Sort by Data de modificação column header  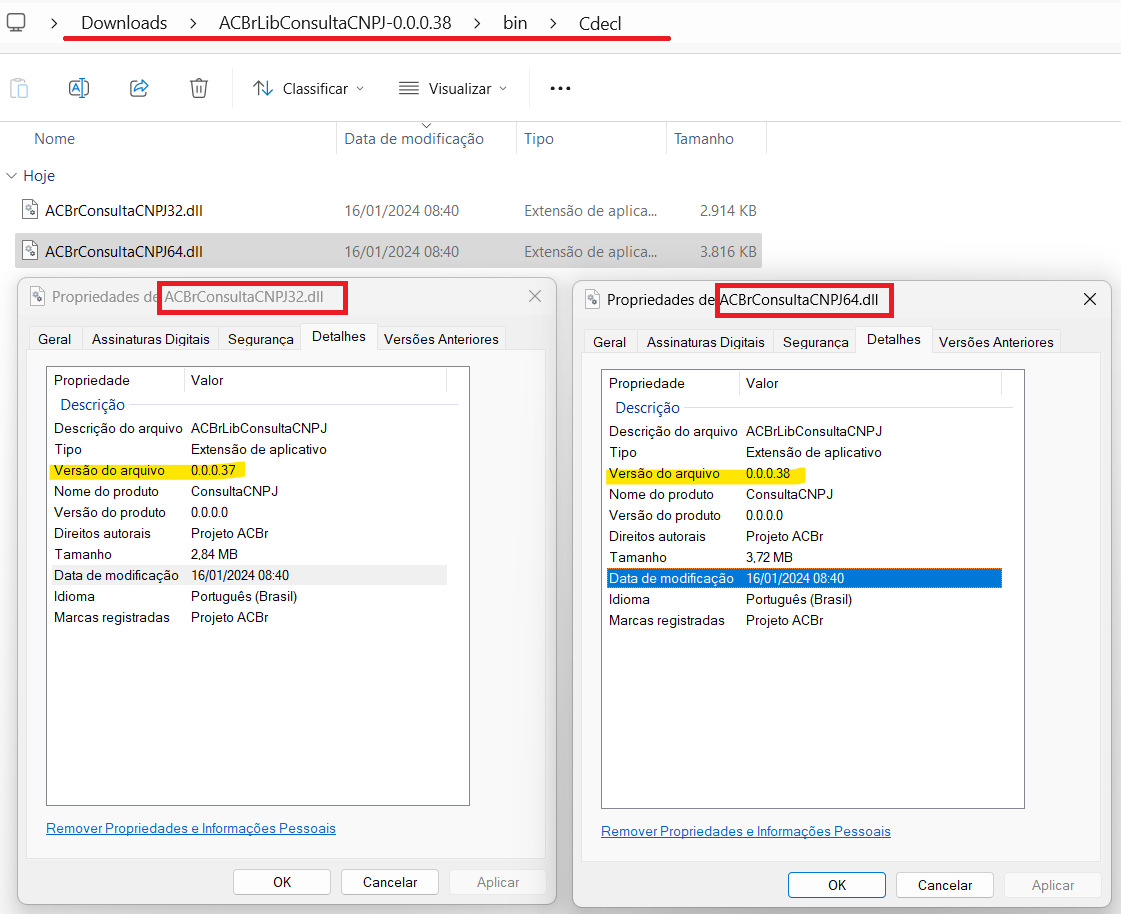tap(414, 139)
